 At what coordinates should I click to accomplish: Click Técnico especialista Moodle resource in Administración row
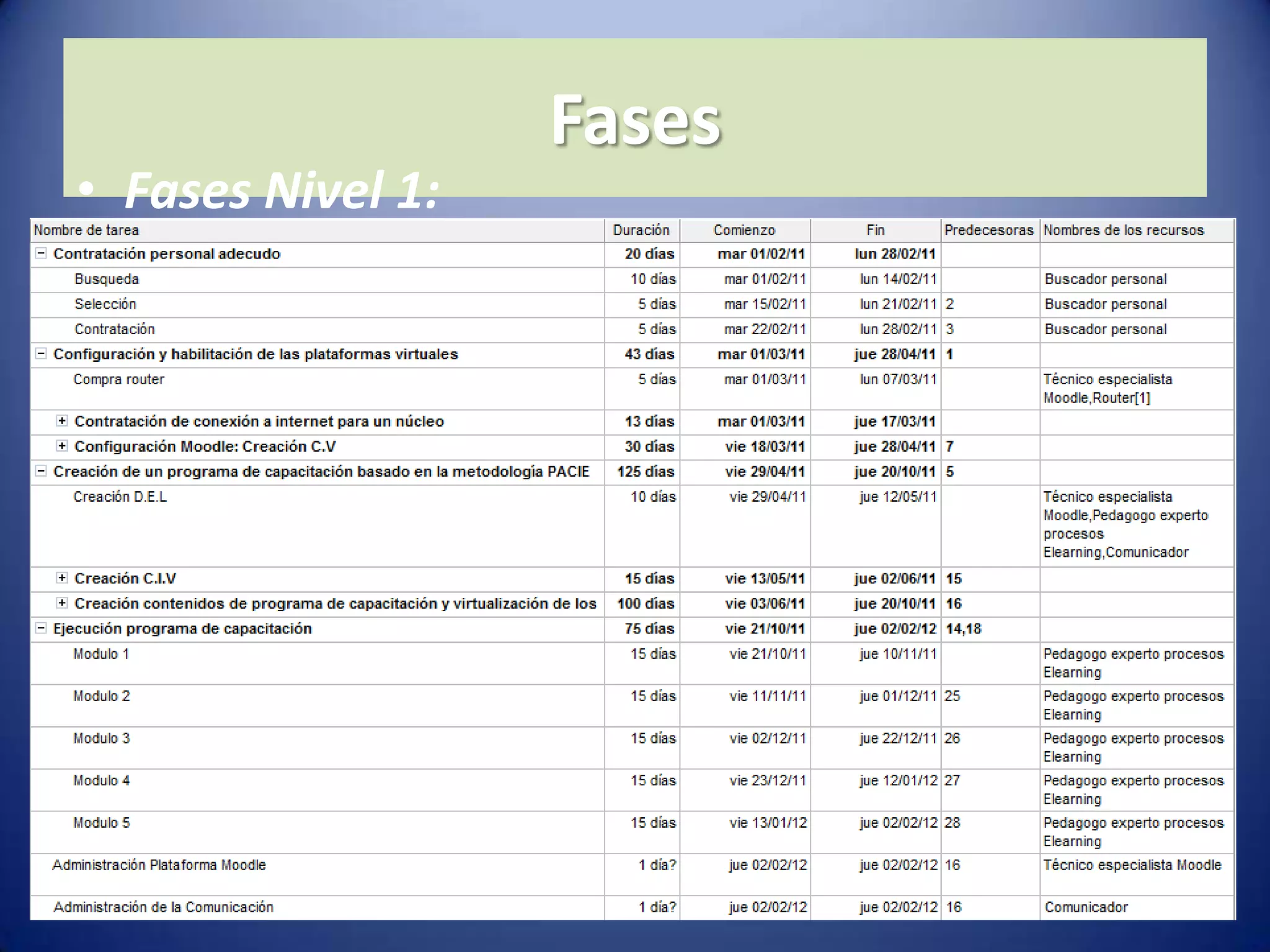pos(1137,874)
